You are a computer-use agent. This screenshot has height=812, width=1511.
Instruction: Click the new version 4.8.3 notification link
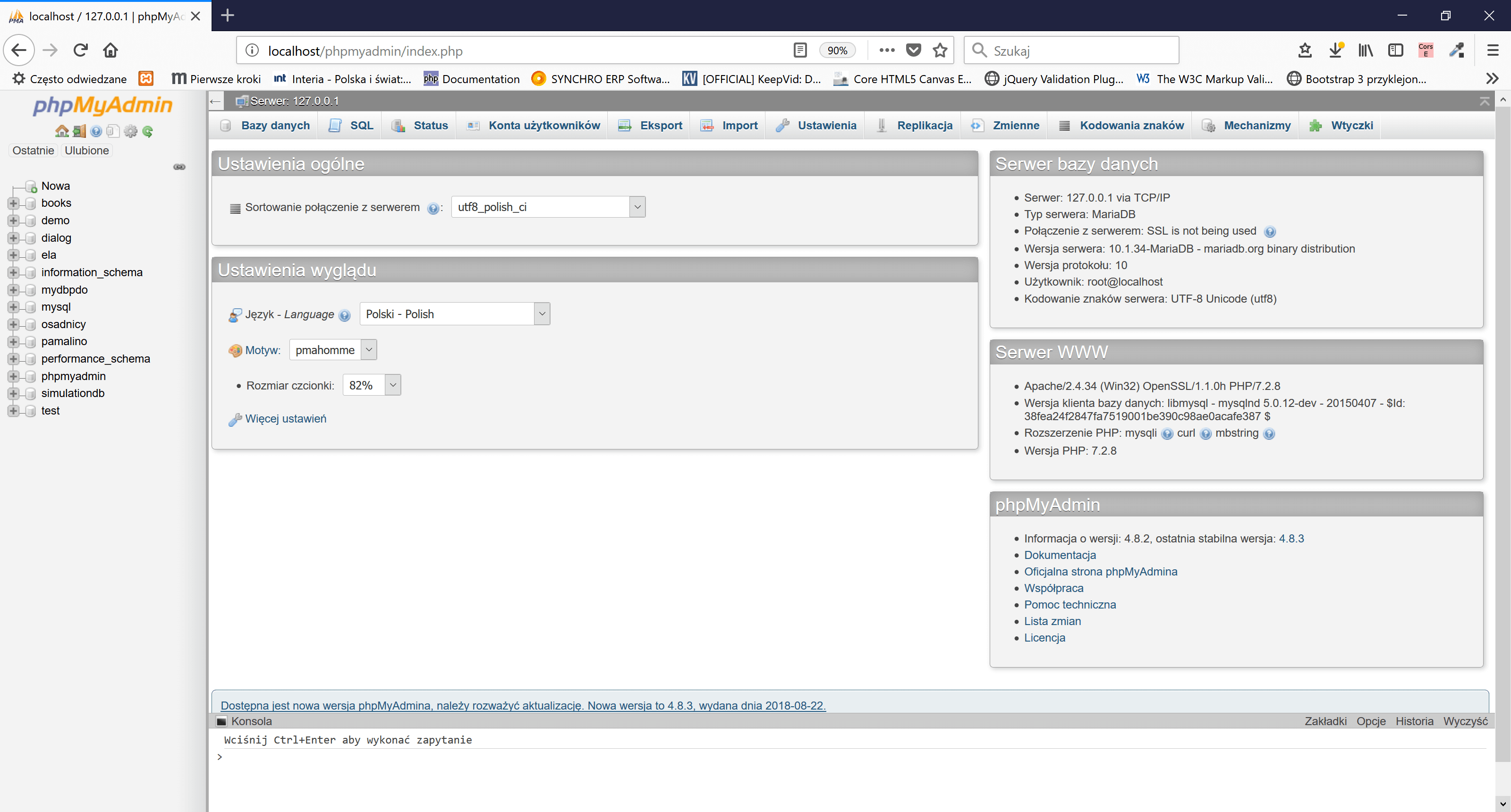pyautogui.click(x=523, y=705)
